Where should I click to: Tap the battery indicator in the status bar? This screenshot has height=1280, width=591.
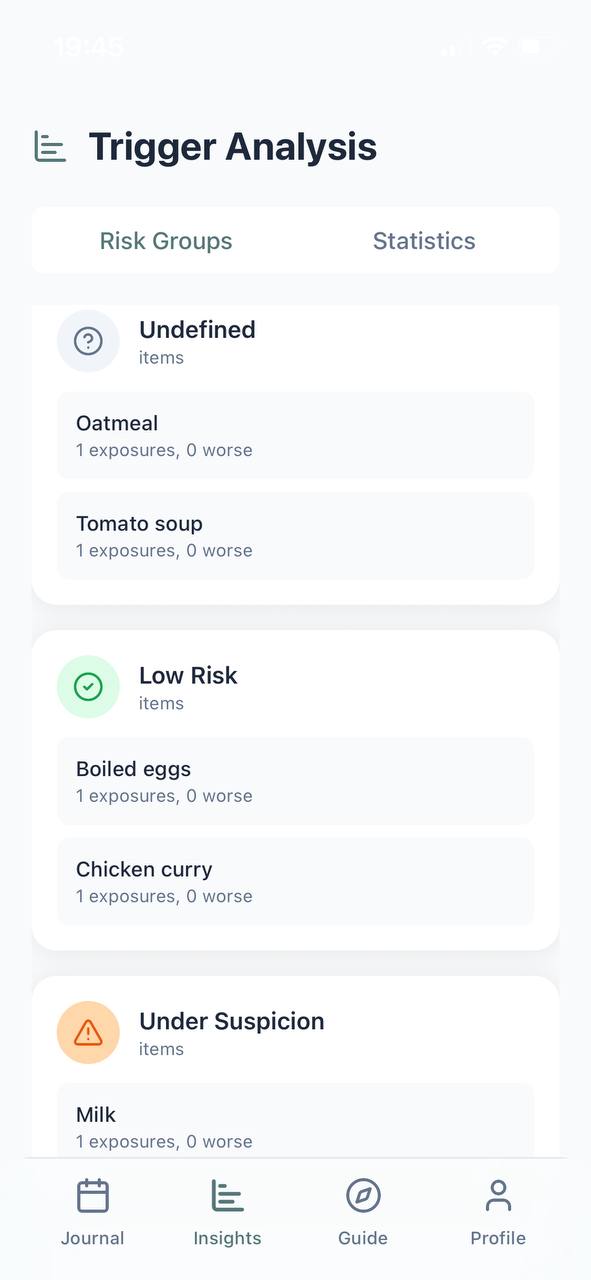pos(536,46)
